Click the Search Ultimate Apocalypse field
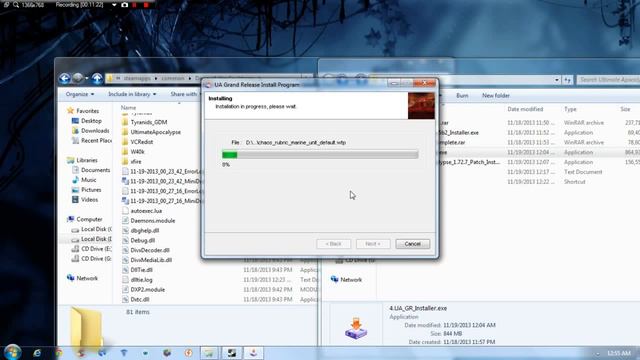The image size is (640, 360). coord(608,80)
